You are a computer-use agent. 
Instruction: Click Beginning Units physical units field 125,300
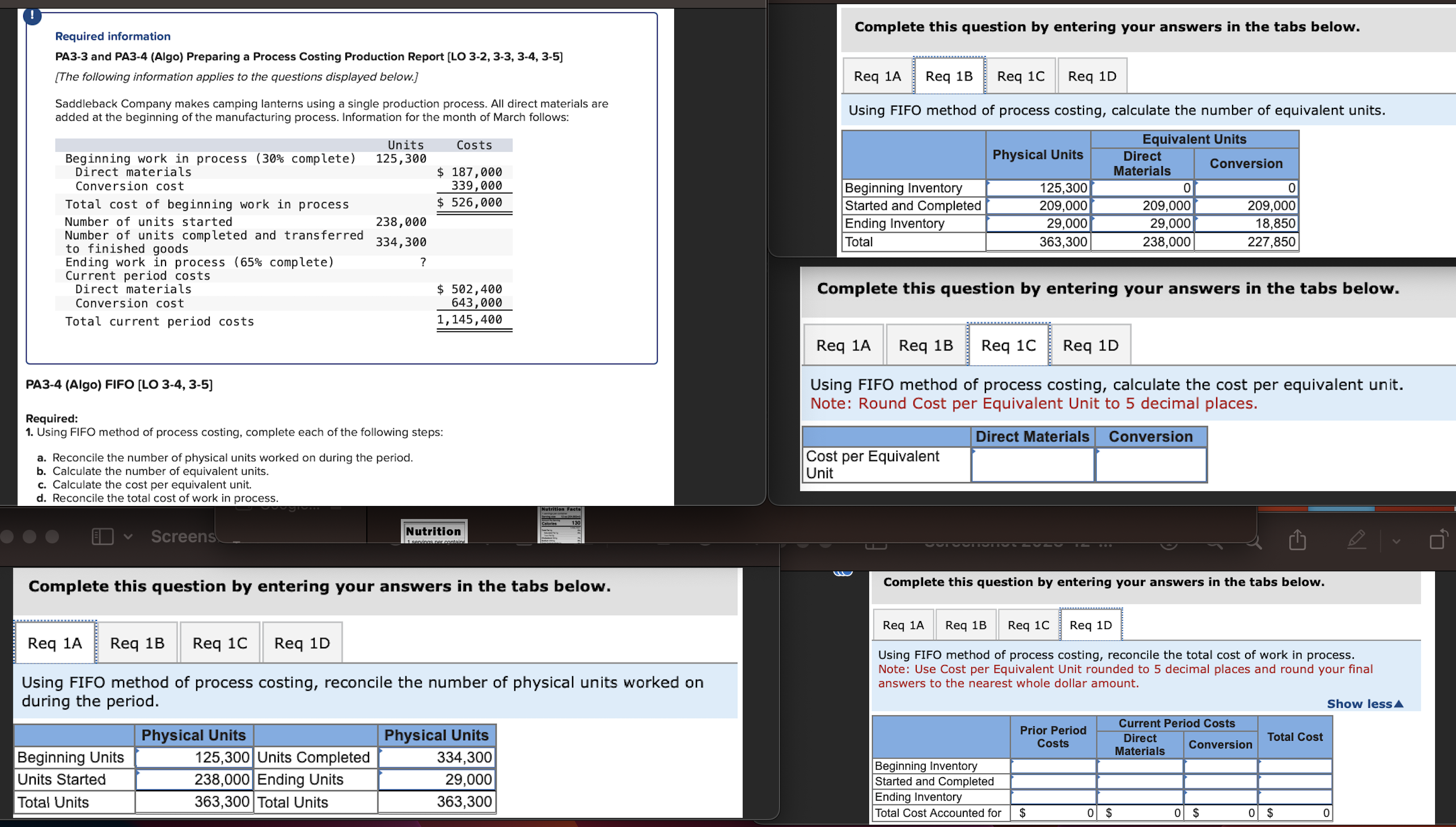coord(193,757)
